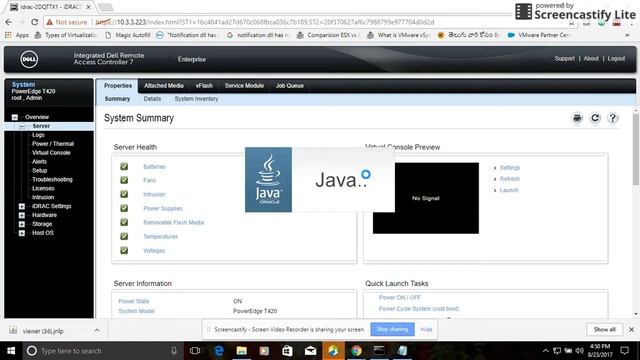
Task: Hide the Screencastify sharing bar
Action: [x=426, y=329]
